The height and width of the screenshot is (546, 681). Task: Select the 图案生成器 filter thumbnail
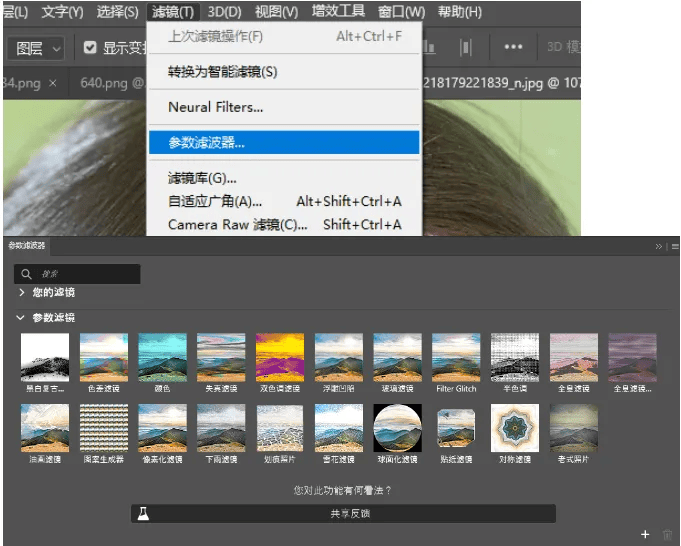point(104,428)
